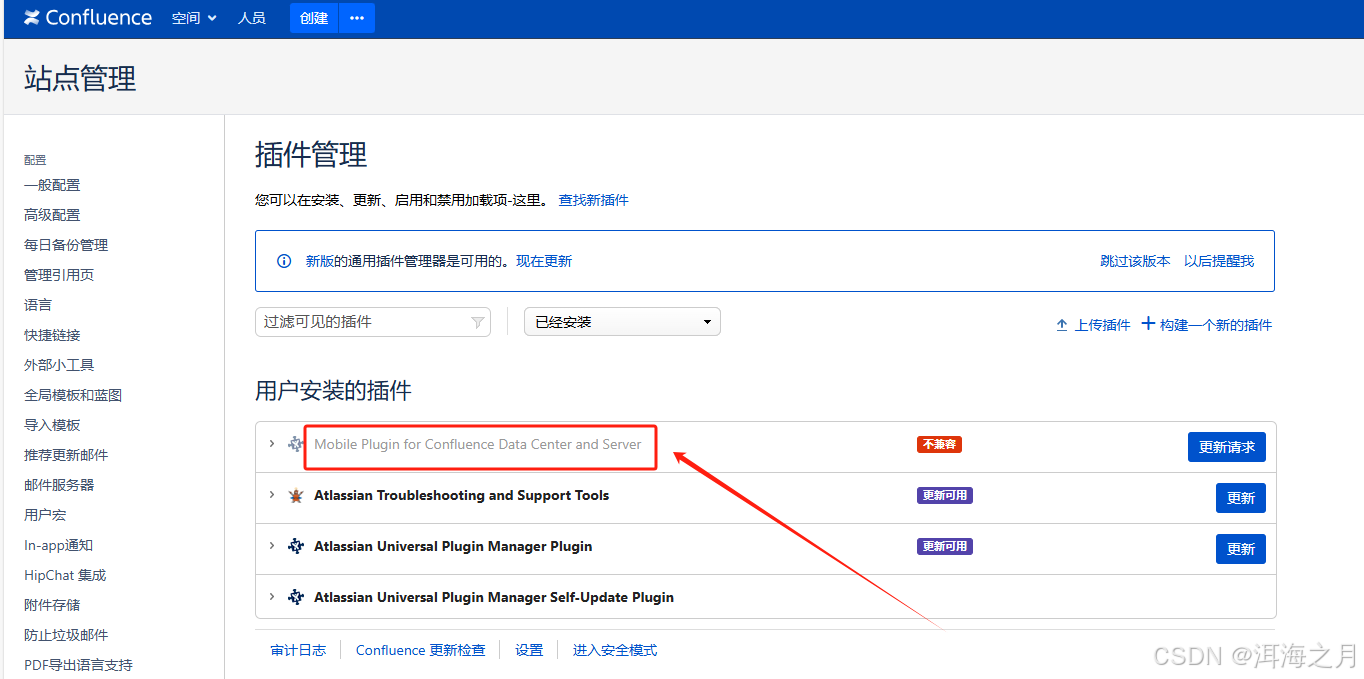
Task: Open 快捷链接 in the sidebar
Action: pyautogui.click(x=52, y=335)
